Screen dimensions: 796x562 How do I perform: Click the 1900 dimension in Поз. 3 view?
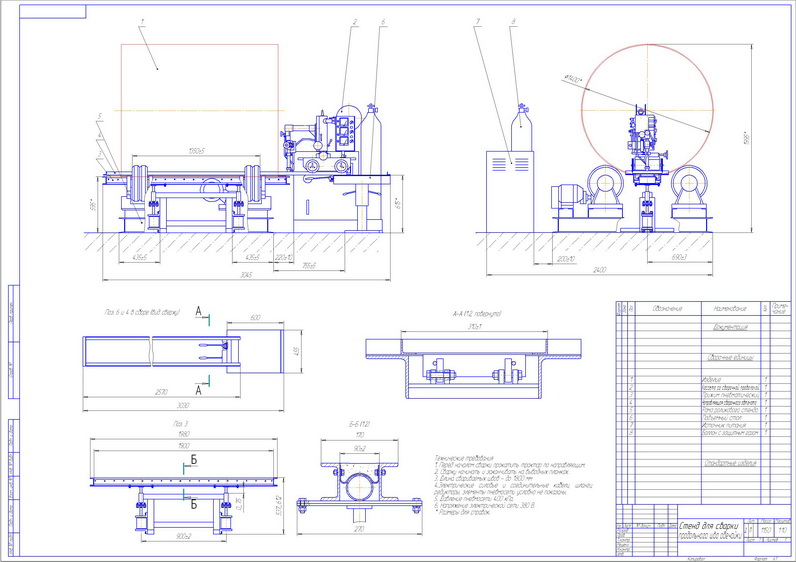(x=184, y=445)
